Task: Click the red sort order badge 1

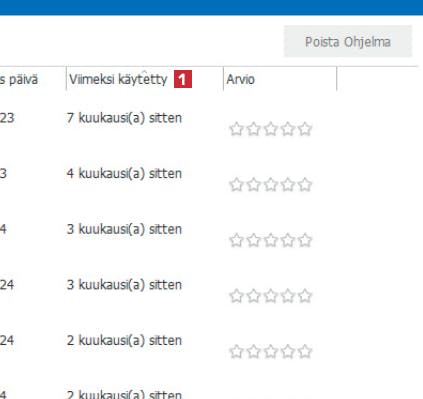Action: click(x=183, y=79)
